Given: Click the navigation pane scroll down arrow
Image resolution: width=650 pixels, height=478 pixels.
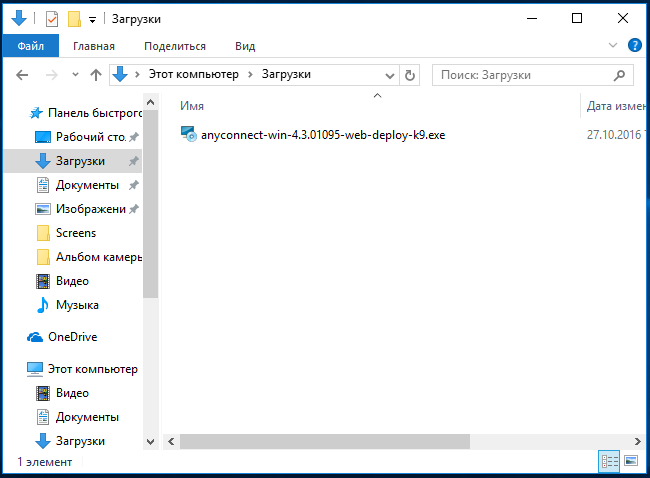Looking at the screenshot, I should click(x=150, y=442).
